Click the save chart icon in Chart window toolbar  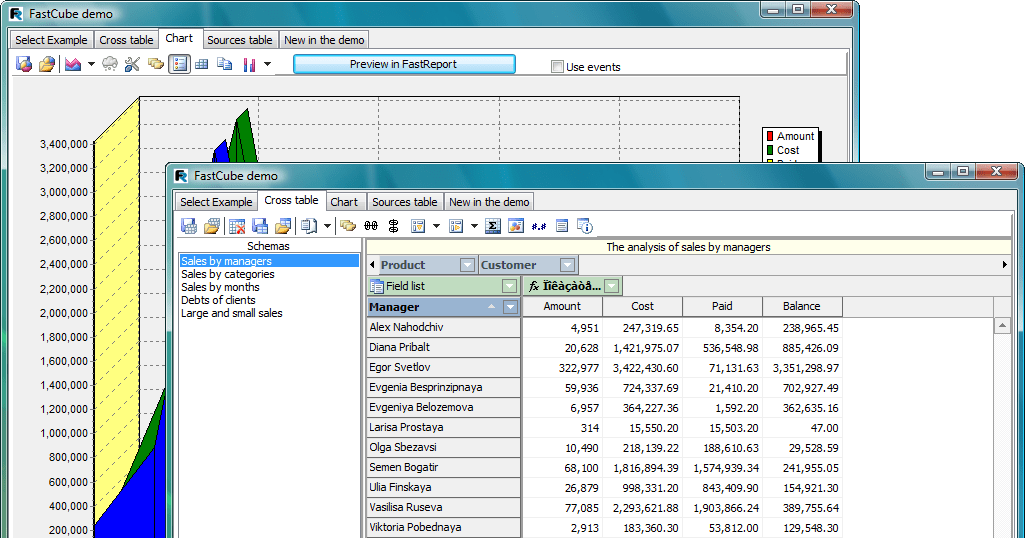(24, 64)
